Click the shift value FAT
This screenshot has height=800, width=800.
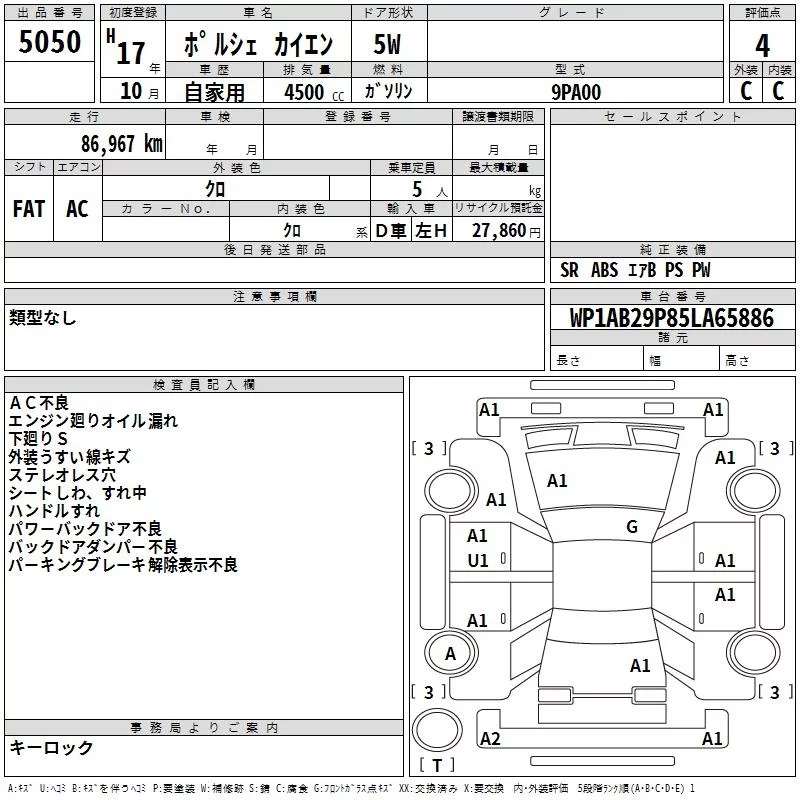click(29, 209)
